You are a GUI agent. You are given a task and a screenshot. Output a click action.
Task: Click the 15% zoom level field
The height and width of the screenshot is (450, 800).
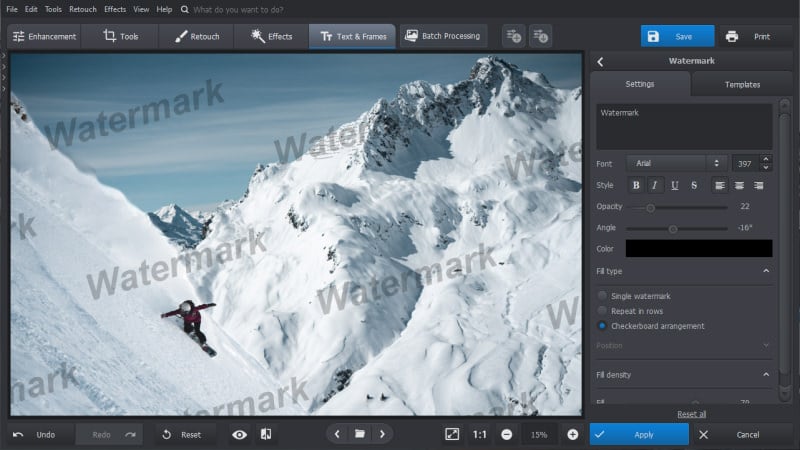pos(539,435)
